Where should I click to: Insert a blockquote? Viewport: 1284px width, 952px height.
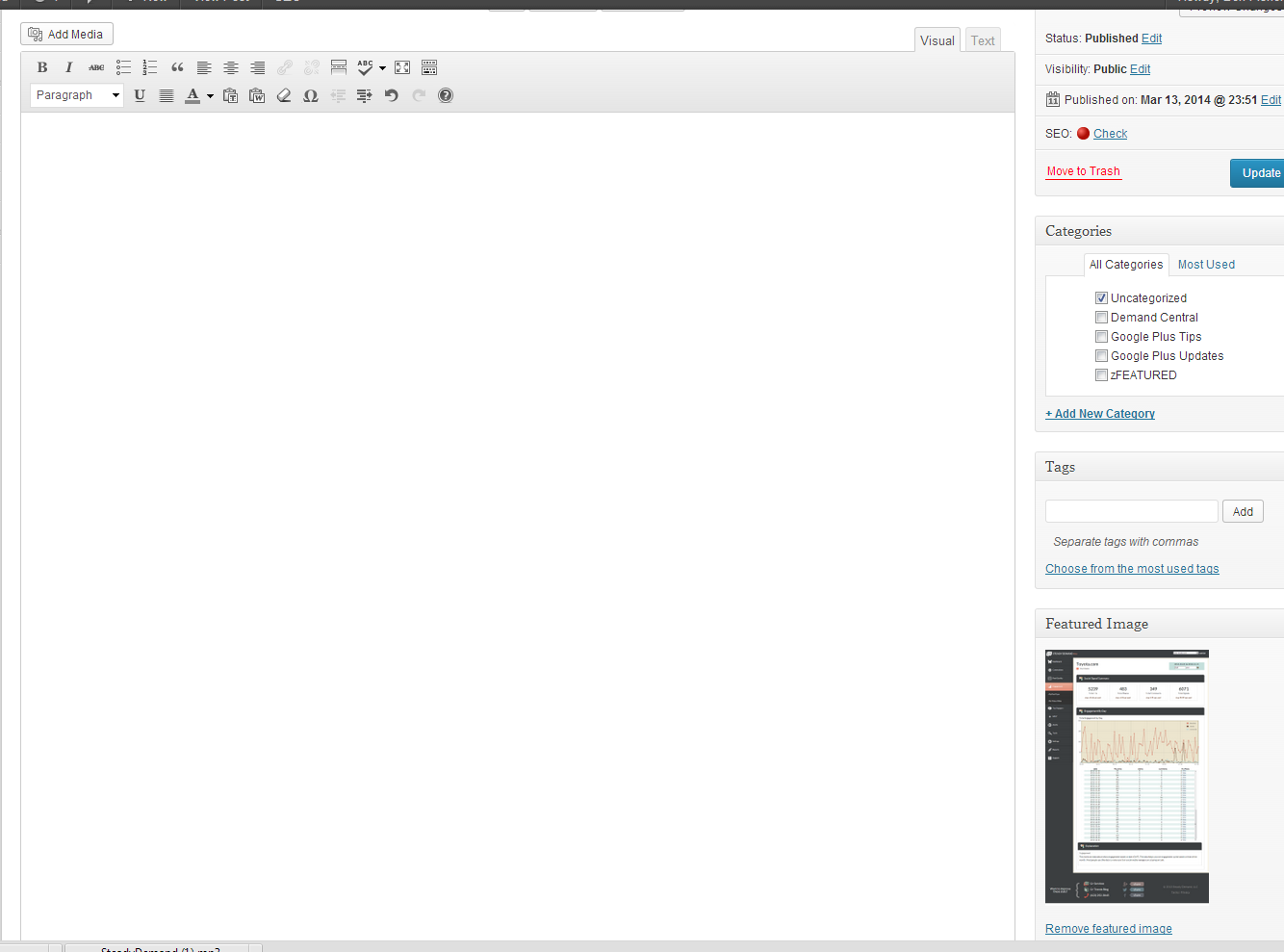[177, 67]
